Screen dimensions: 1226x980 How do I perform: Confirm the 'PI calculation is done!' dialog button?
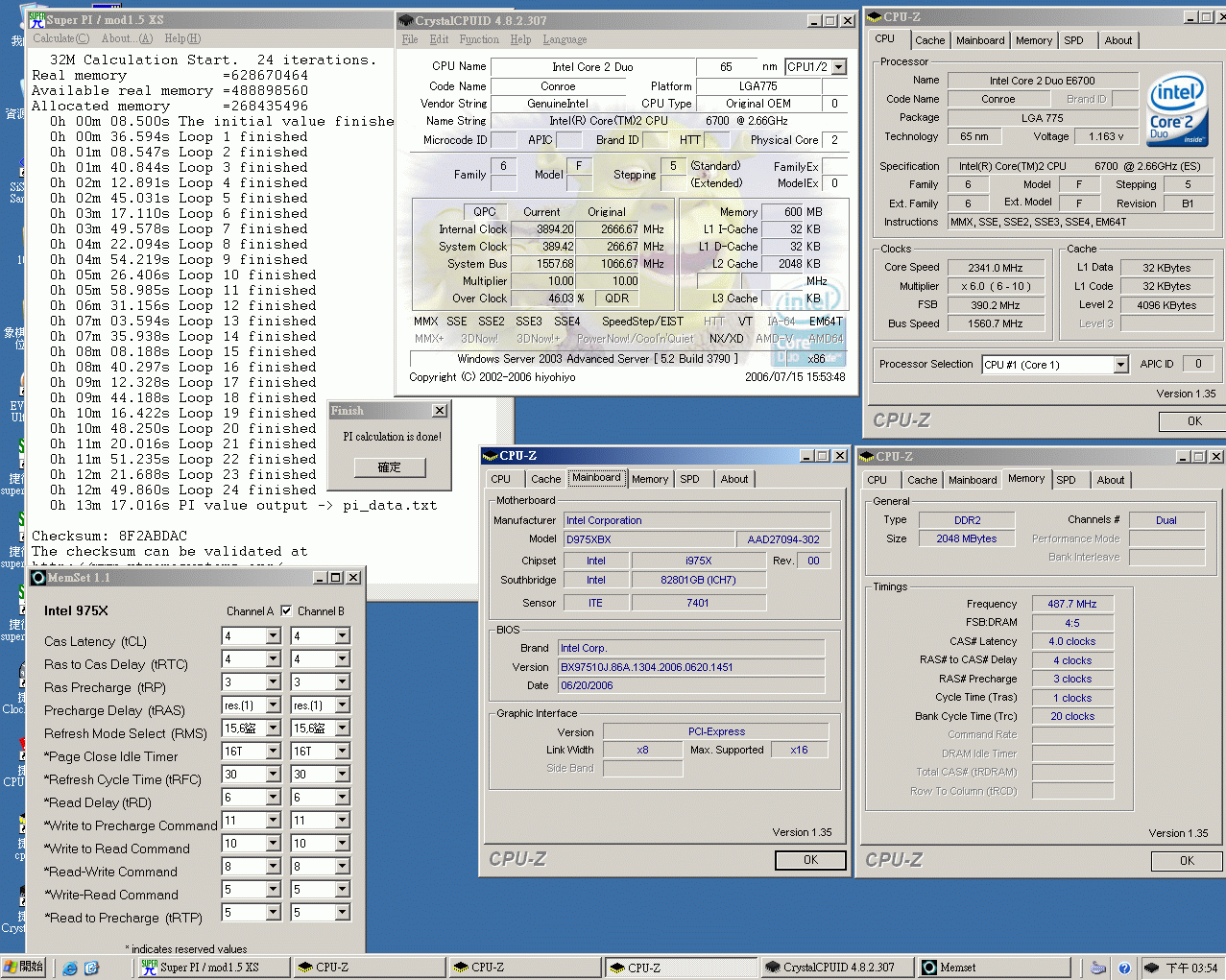[x=390, y=466]
